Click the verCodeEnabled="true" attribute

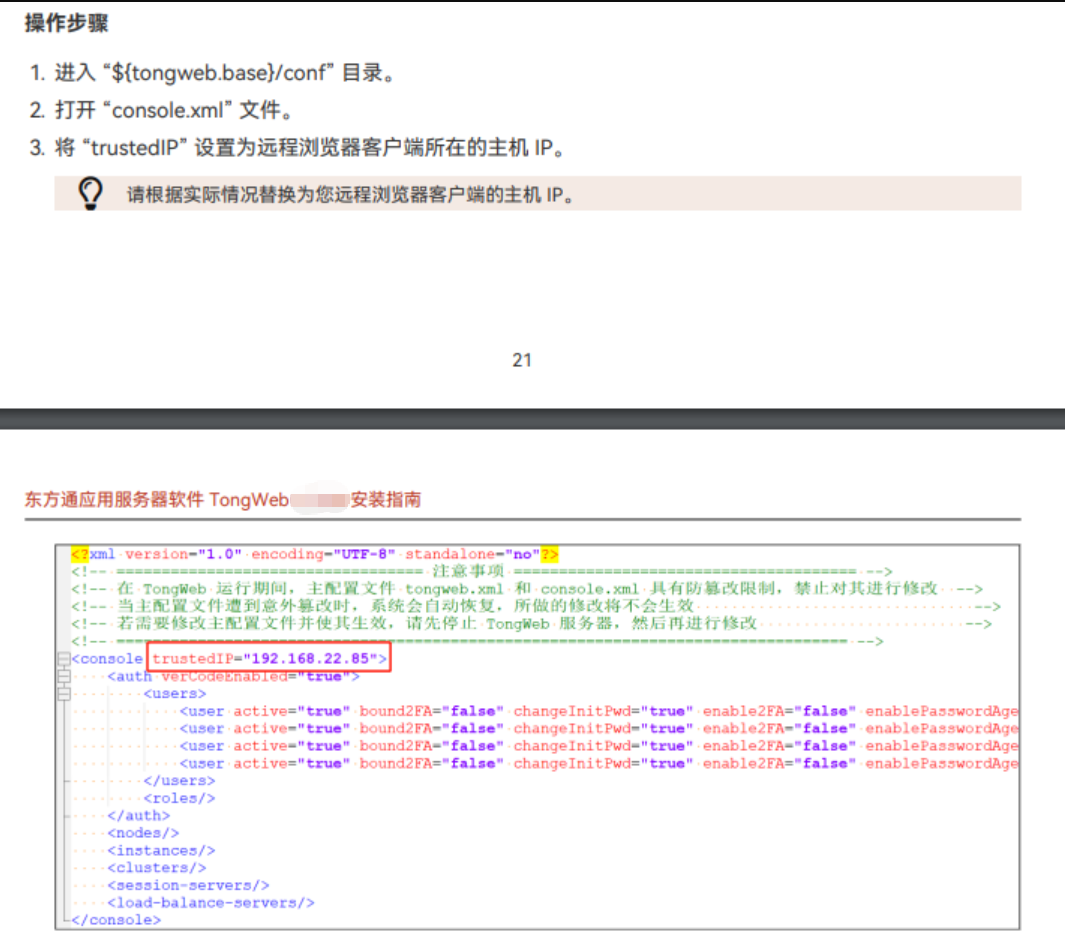click(256, 676)
